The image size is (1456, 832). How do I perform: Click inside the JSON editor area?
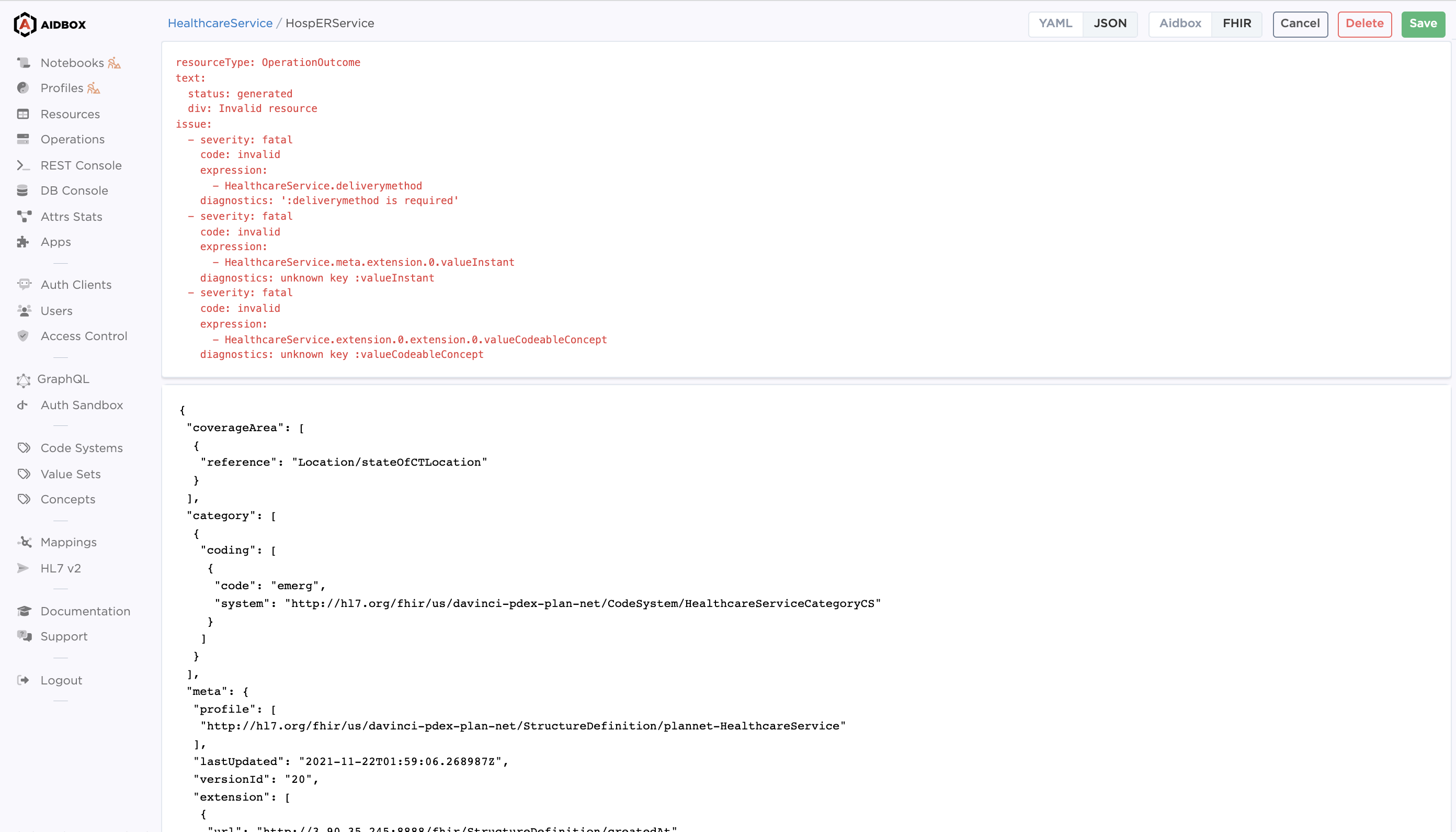coord(685,571)
